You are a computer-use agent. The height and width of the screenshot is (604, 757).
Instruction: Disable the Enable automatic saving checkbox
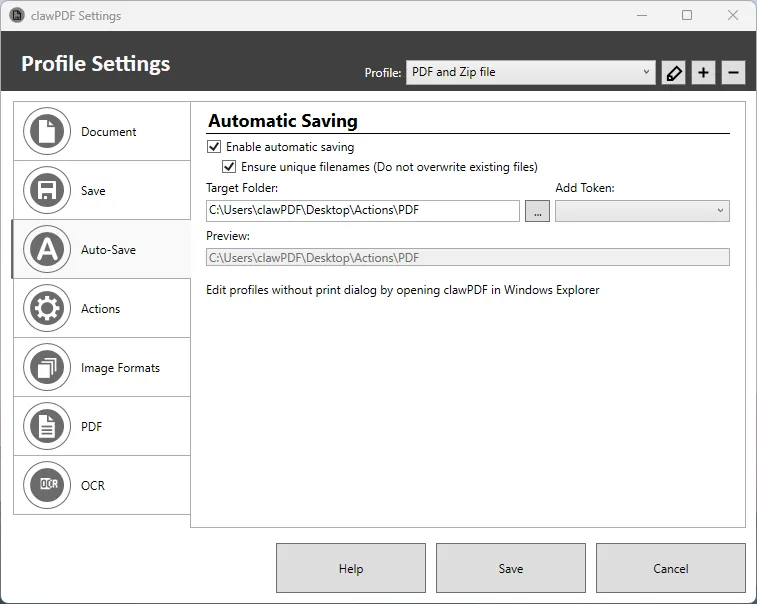[214, 147]
